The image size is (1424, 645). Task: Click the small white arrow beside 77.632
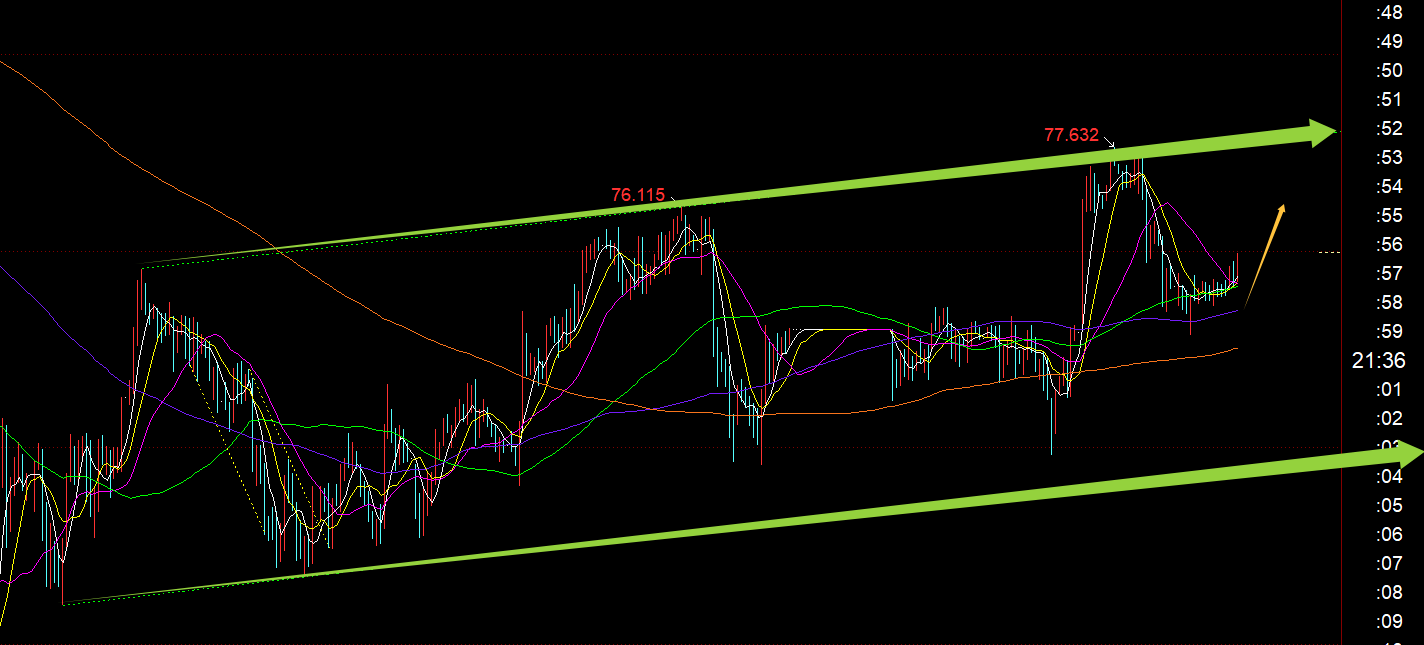click(x=1109, y=144)
